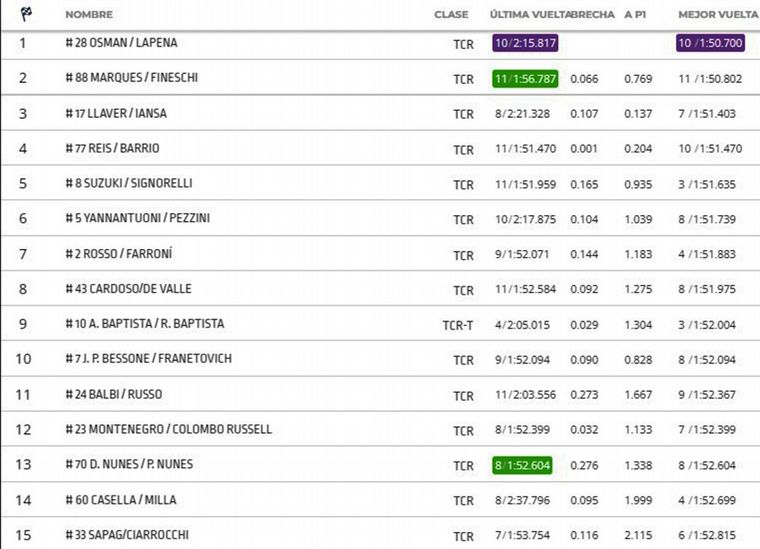Sort by the CLASE column header
The height and width of the screenshot is (549, 760).
(x=451, y=15)
